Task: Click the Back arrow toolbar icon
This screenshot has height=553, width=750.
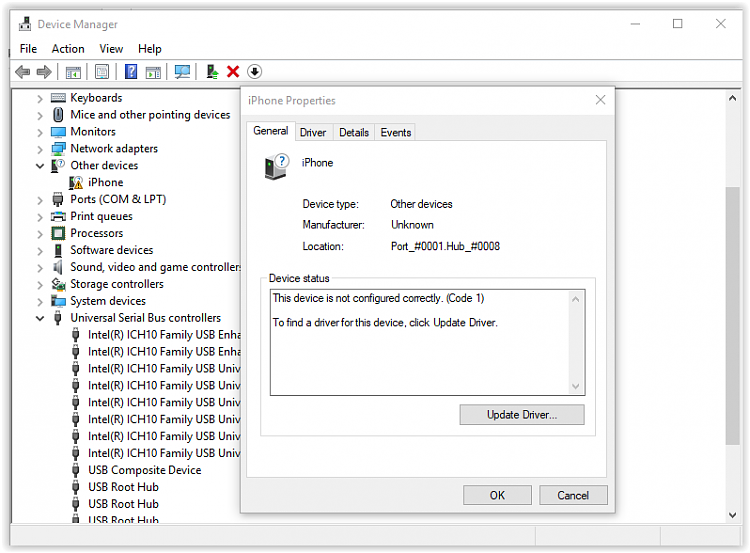Action: [22, 72]
